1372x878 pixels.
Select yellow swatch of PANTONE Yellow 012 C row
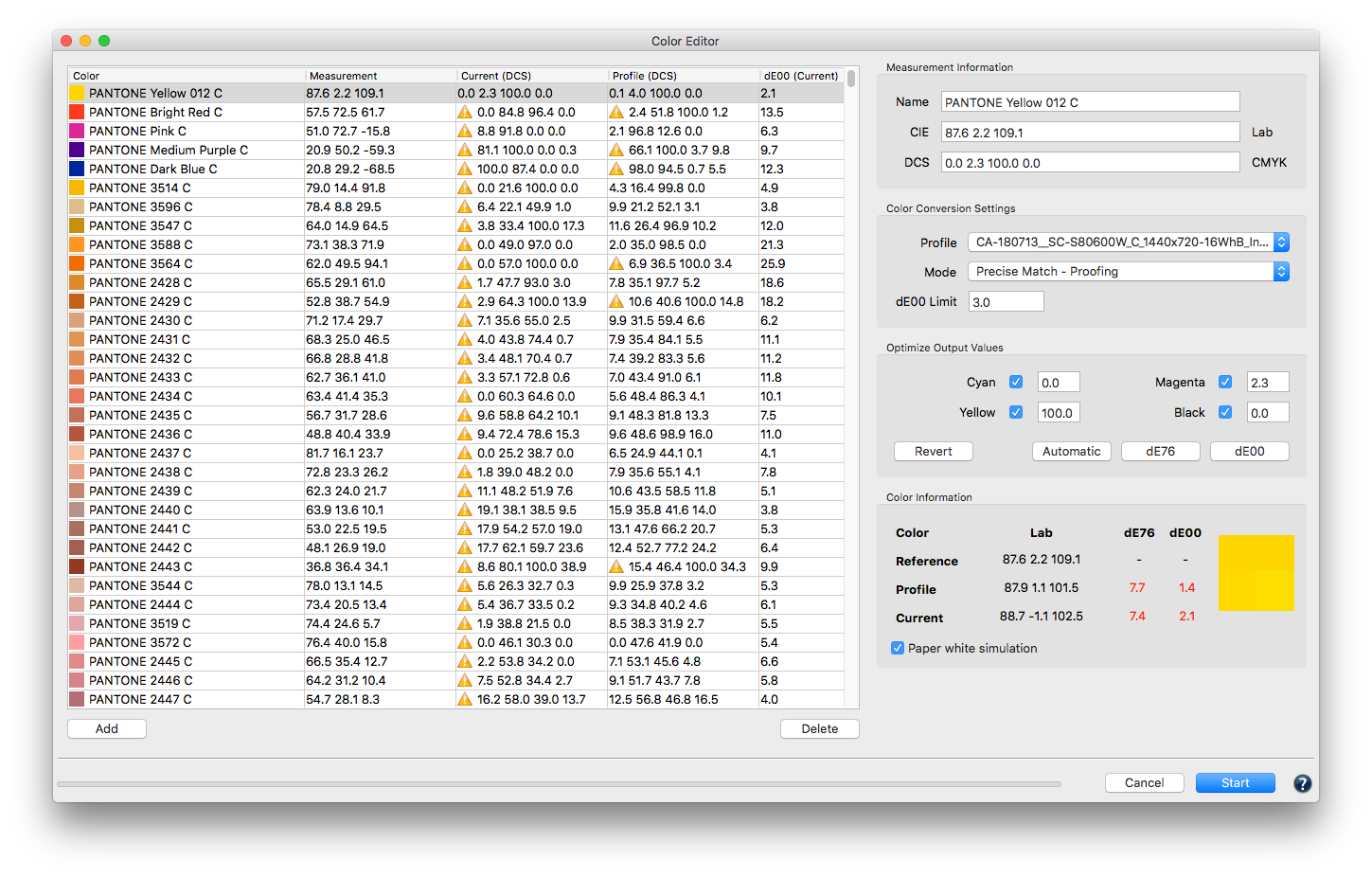click(x=77, y=93)
